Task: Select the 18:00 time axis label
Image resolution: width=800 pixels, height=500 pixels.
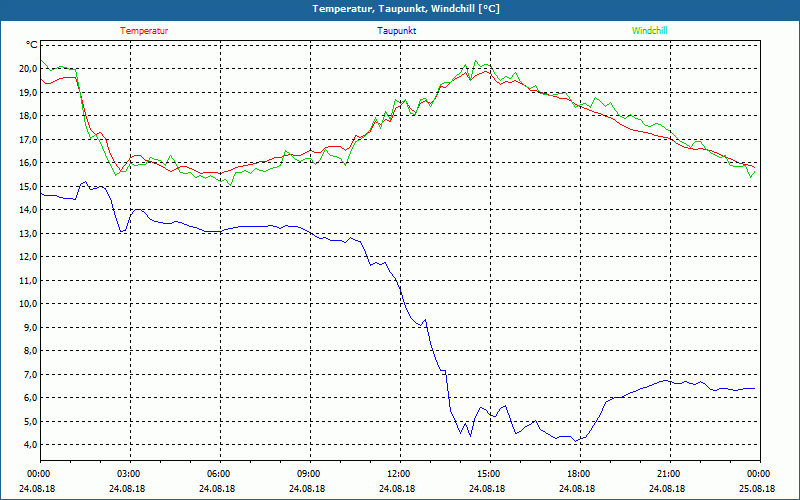Action: [578, 474]
